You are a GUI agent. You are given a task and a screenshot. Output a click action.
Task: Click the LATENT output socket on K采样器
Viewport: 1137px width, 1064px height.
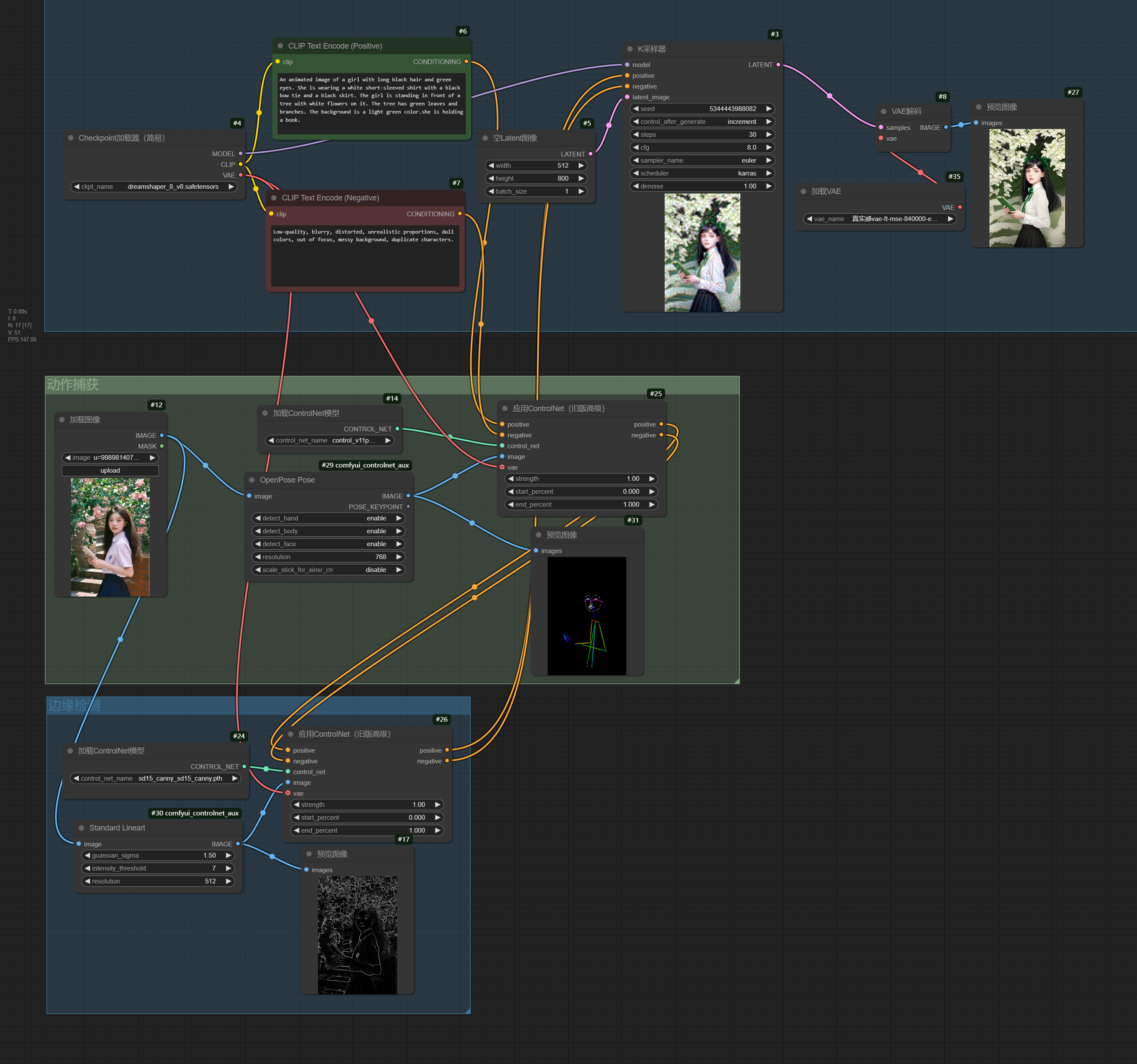point(778,65)
